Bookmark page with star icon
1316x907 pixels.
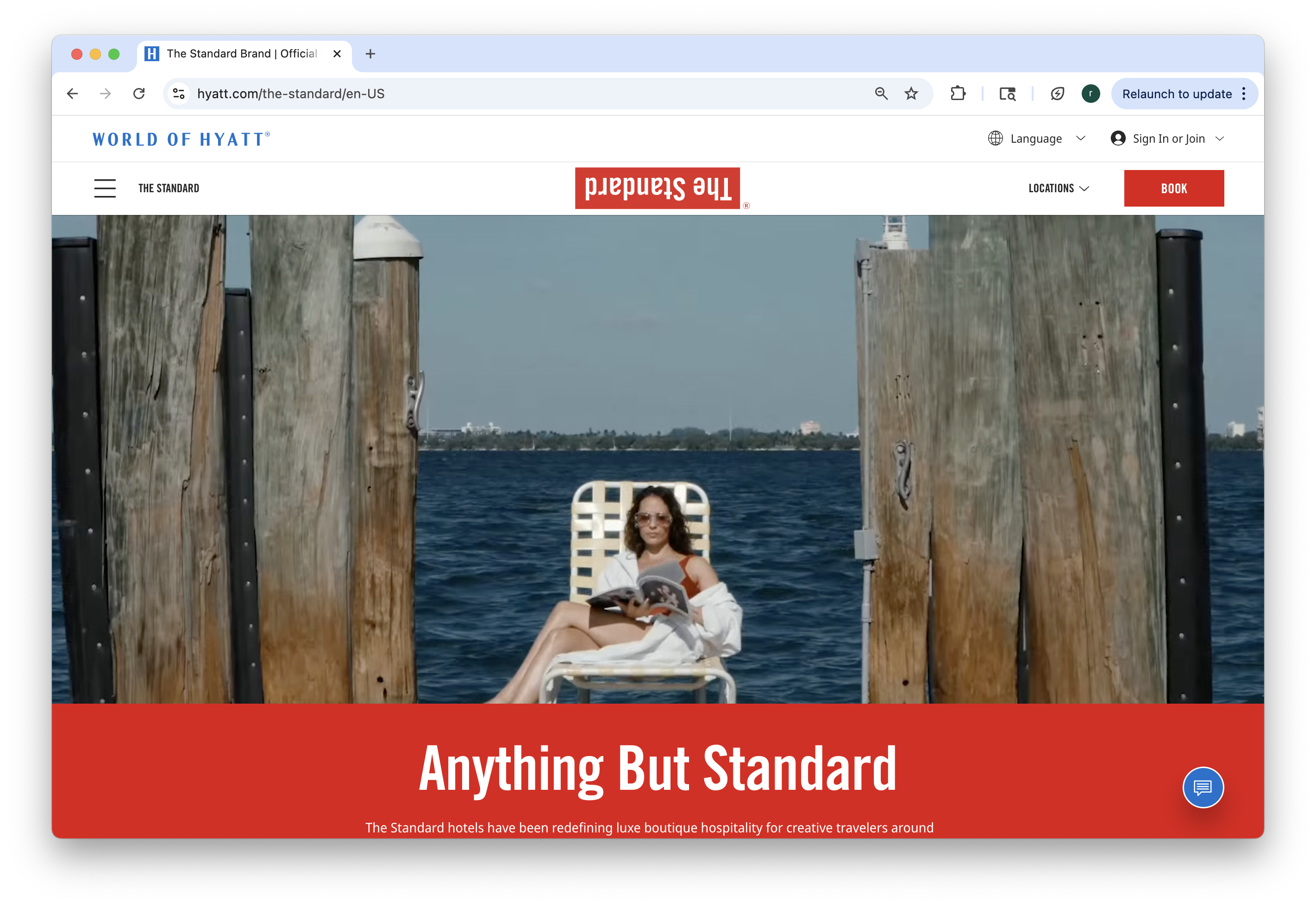pyautogui.click(x=911, y=94)
